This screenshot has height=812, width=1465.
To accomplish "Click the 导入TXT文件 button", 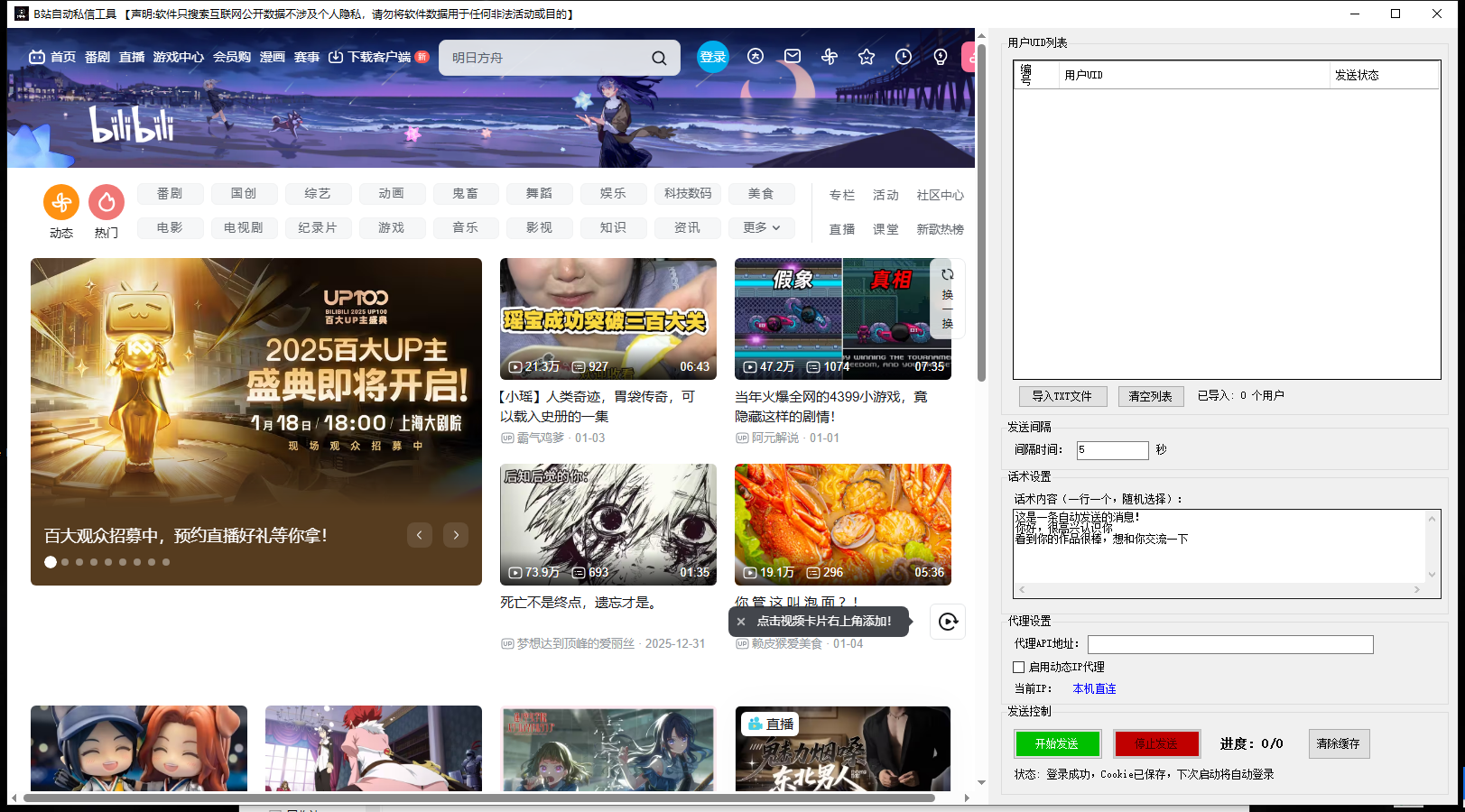I will pyautogui.click(x=1062, y=396).
